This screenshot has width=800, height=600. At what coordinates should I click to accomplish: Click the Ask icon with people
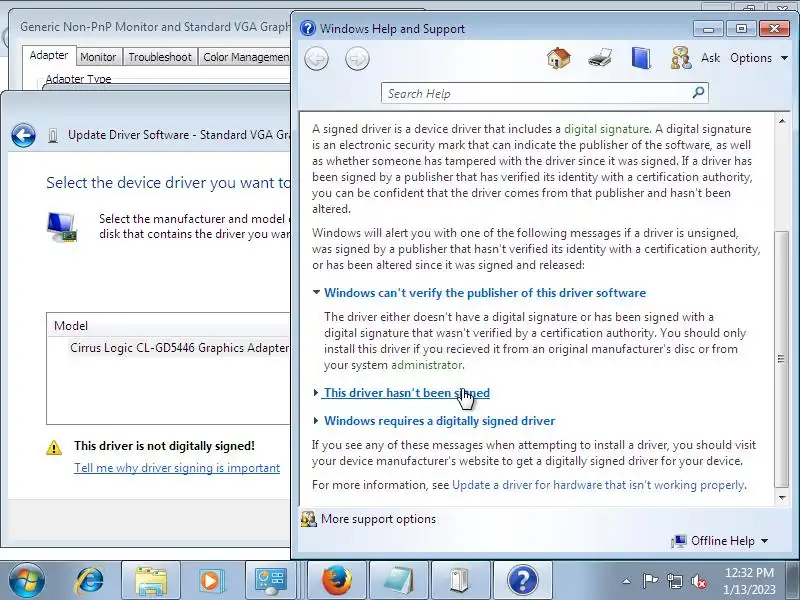click(x=681, y=58)
